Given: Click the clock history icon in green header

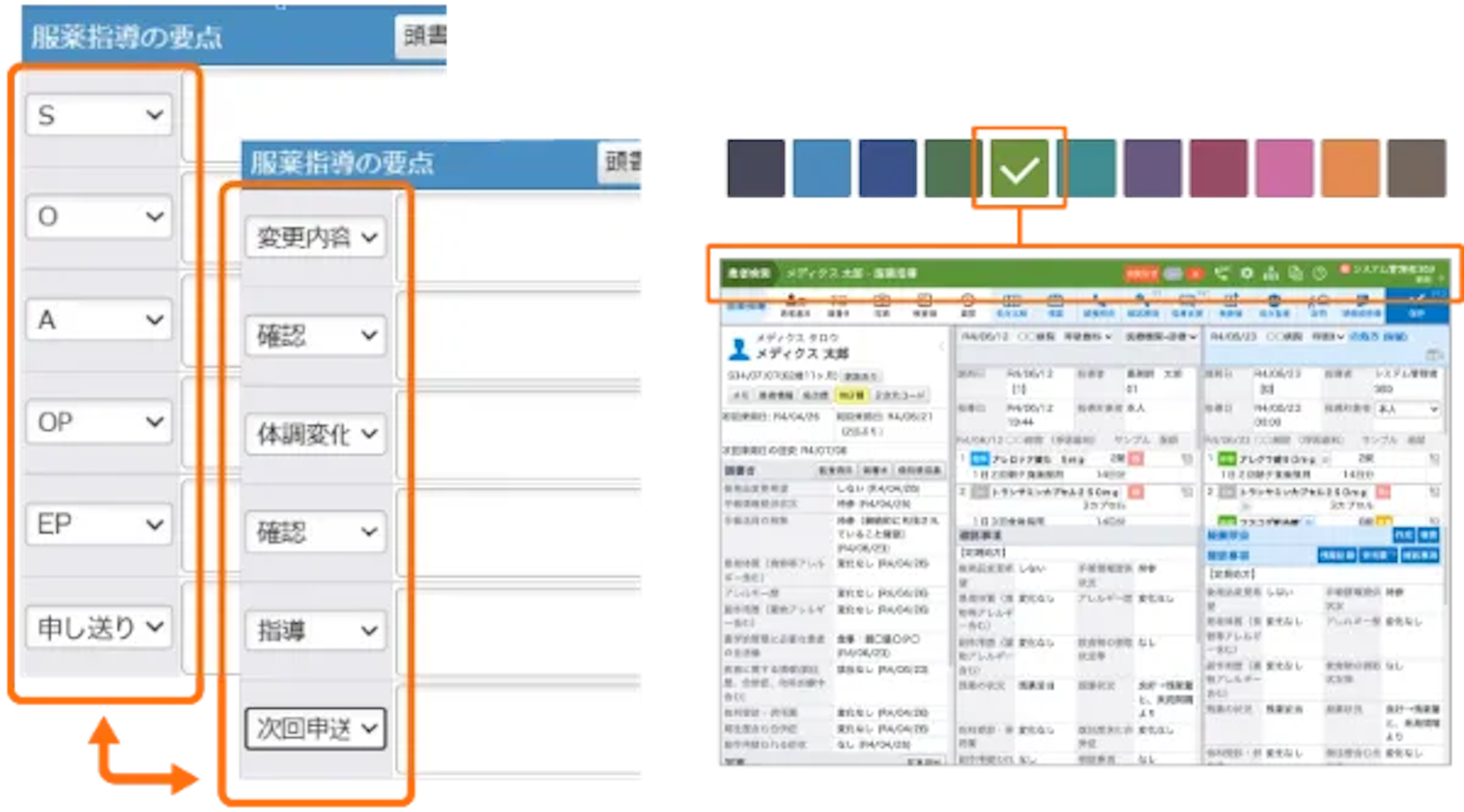Looking at the screenshot, I should 1320,274.
